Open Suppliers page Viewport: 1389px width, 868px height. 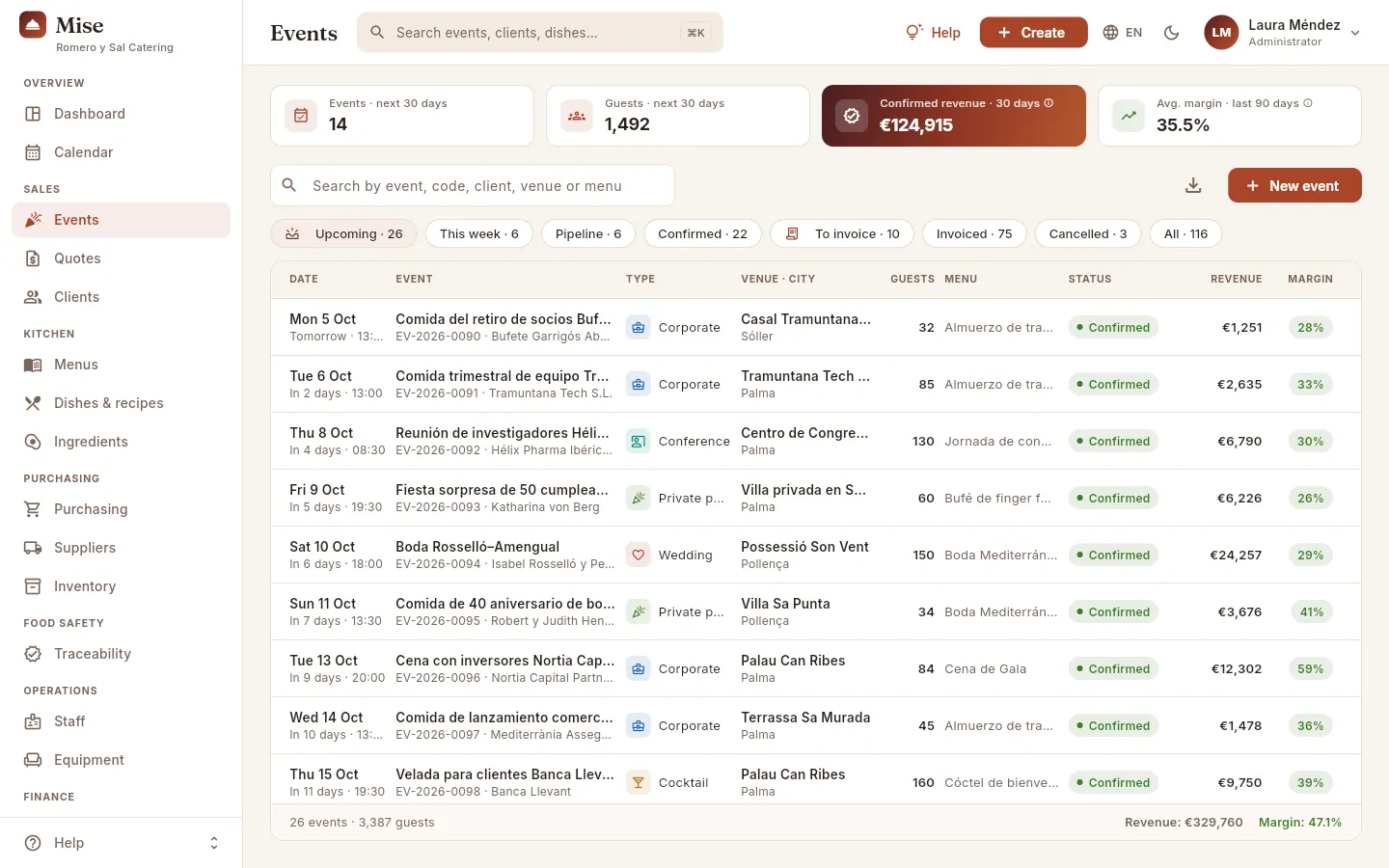[x=121, y=548]
